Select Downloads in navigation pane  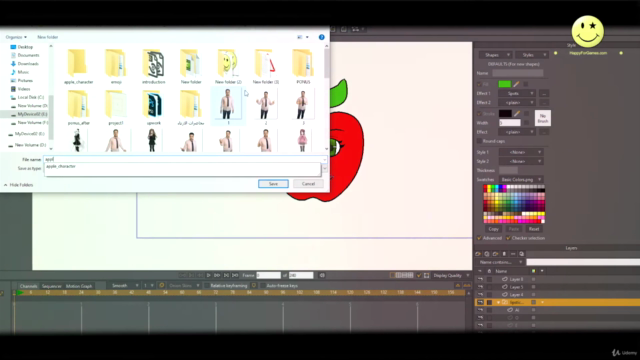coord(28,64)
